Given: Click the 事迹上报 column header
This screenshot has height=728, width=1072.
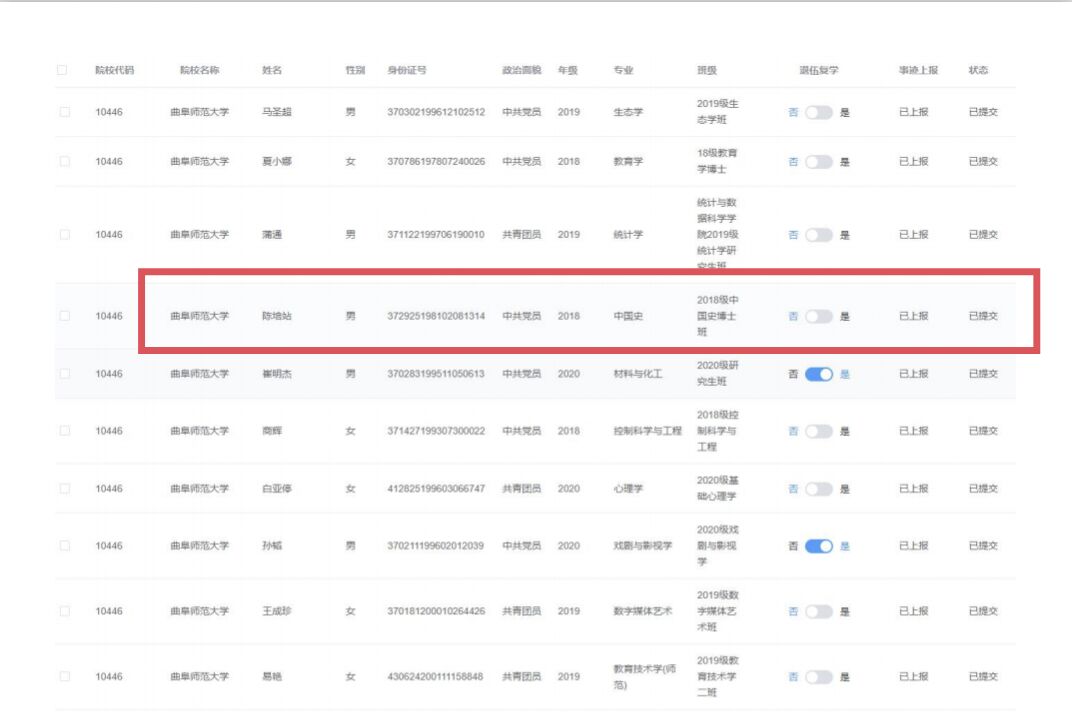Looking at the screenshot, I should click(x=918, y=70).
